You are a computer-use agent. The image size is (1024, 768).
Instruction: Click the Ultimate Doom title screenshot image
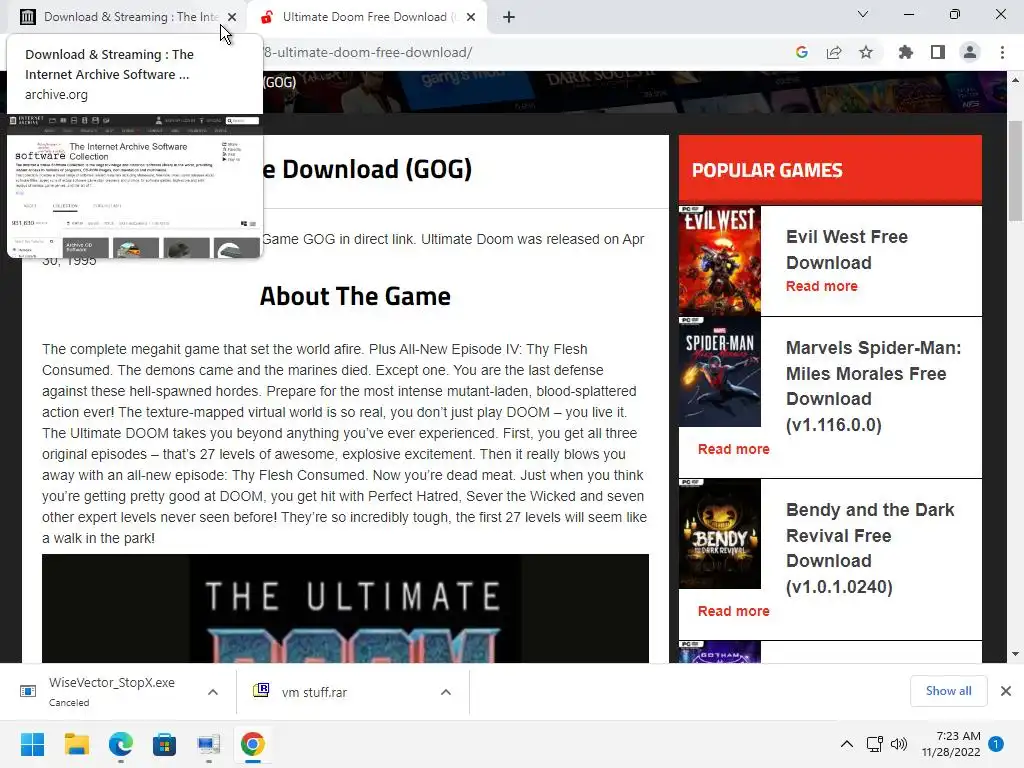pos(345,609)
